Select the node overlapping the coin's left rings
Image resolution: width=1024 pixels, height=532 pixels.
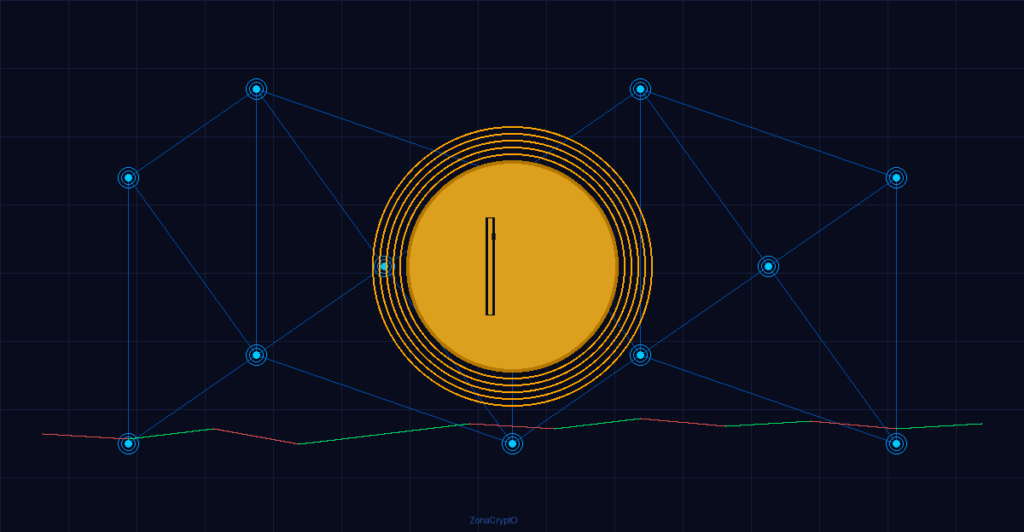(x=384, y=266)
